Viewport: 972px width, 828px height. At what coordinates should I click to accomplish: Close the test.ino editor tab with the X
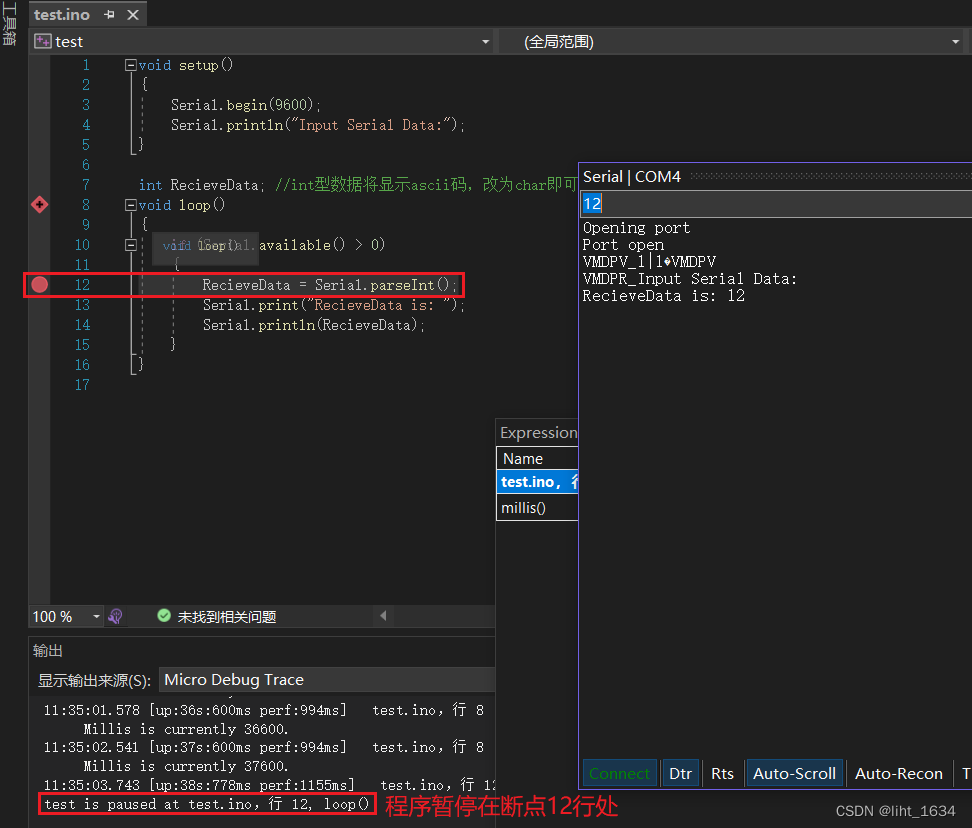click(132, 14)
